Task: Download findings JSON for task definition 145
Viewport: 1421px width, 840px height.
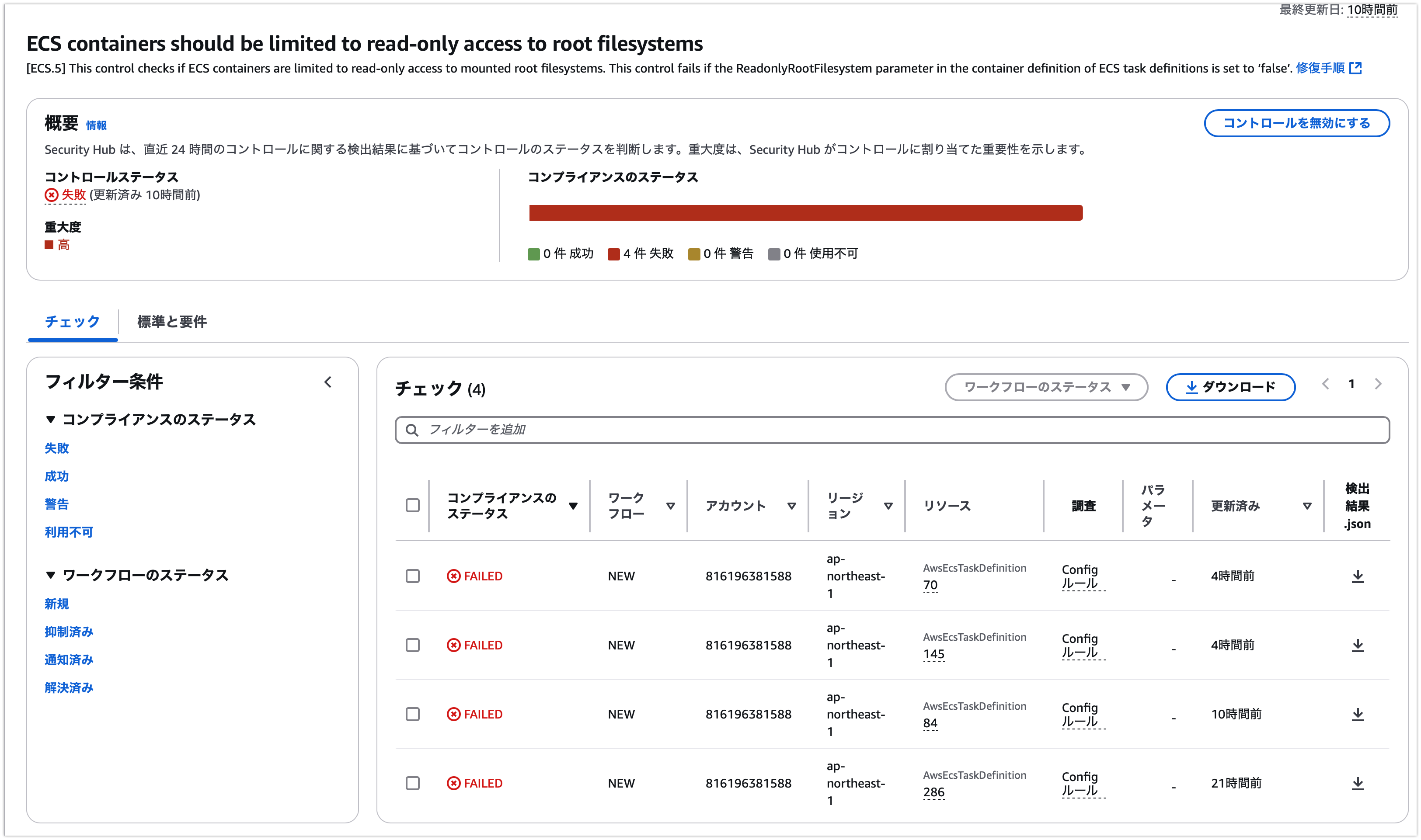Action: [1357, 645]
